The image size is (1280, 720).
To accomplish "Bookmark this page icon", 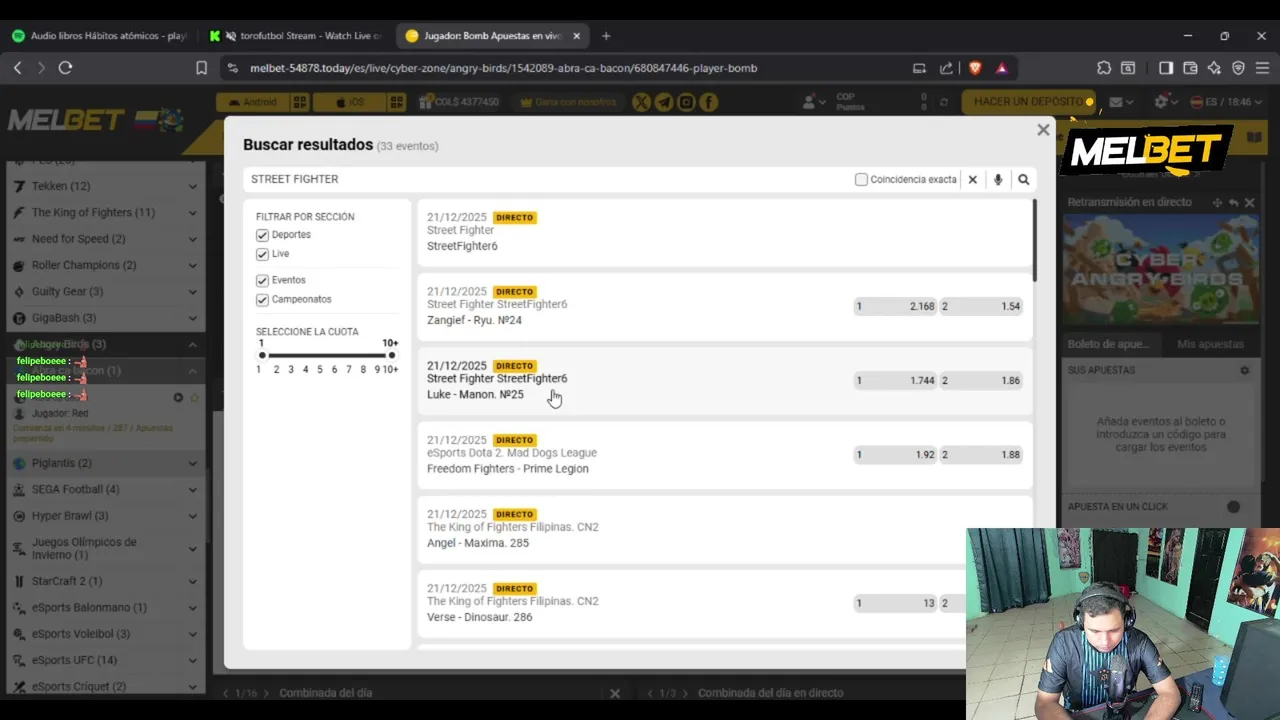I will [x=201, y=68].
